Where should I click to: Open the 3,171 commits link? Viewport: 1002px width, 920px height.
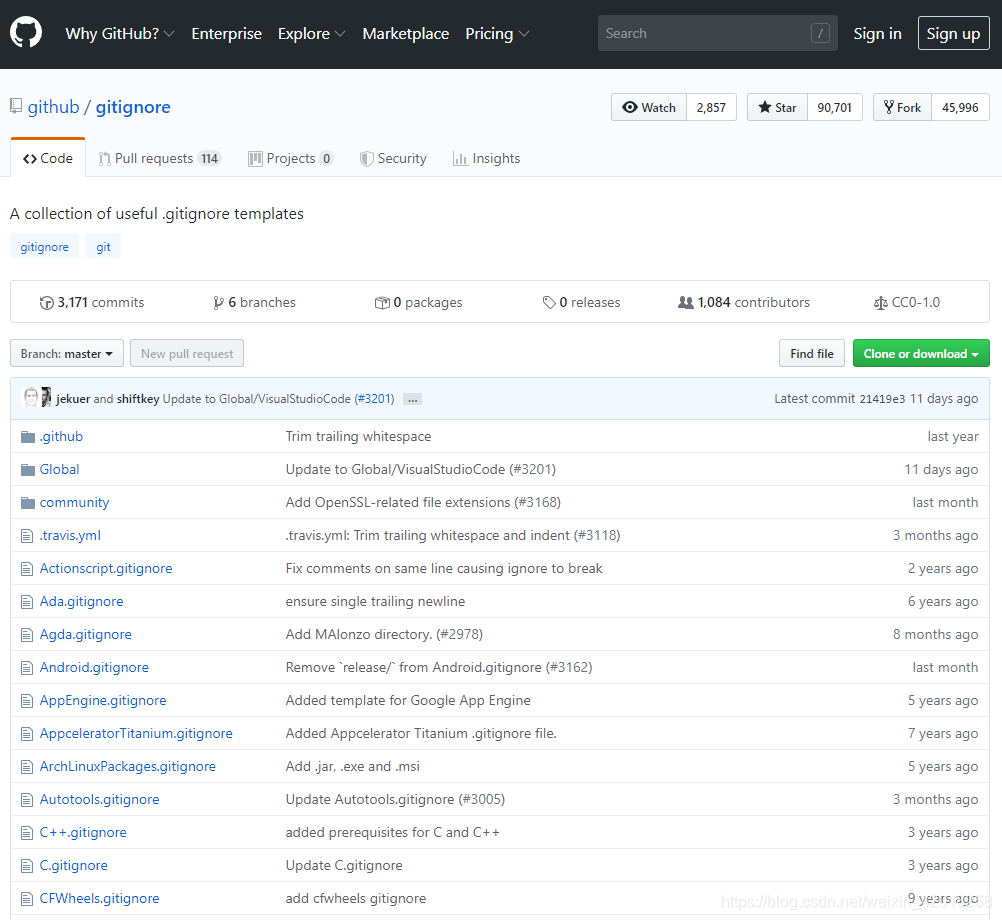[92, 302]
